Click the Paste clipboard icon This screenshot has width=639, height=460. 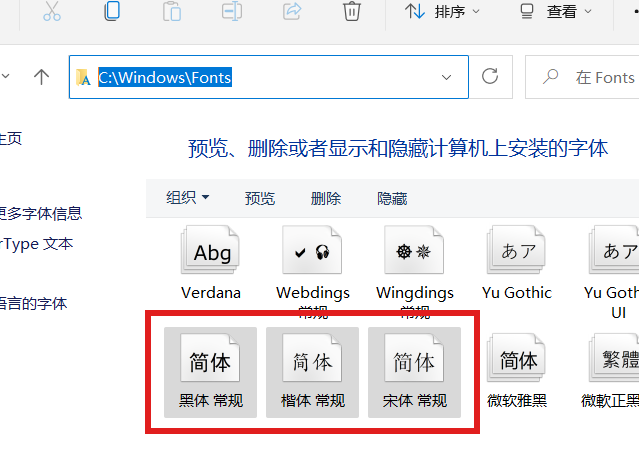(172, 12)
